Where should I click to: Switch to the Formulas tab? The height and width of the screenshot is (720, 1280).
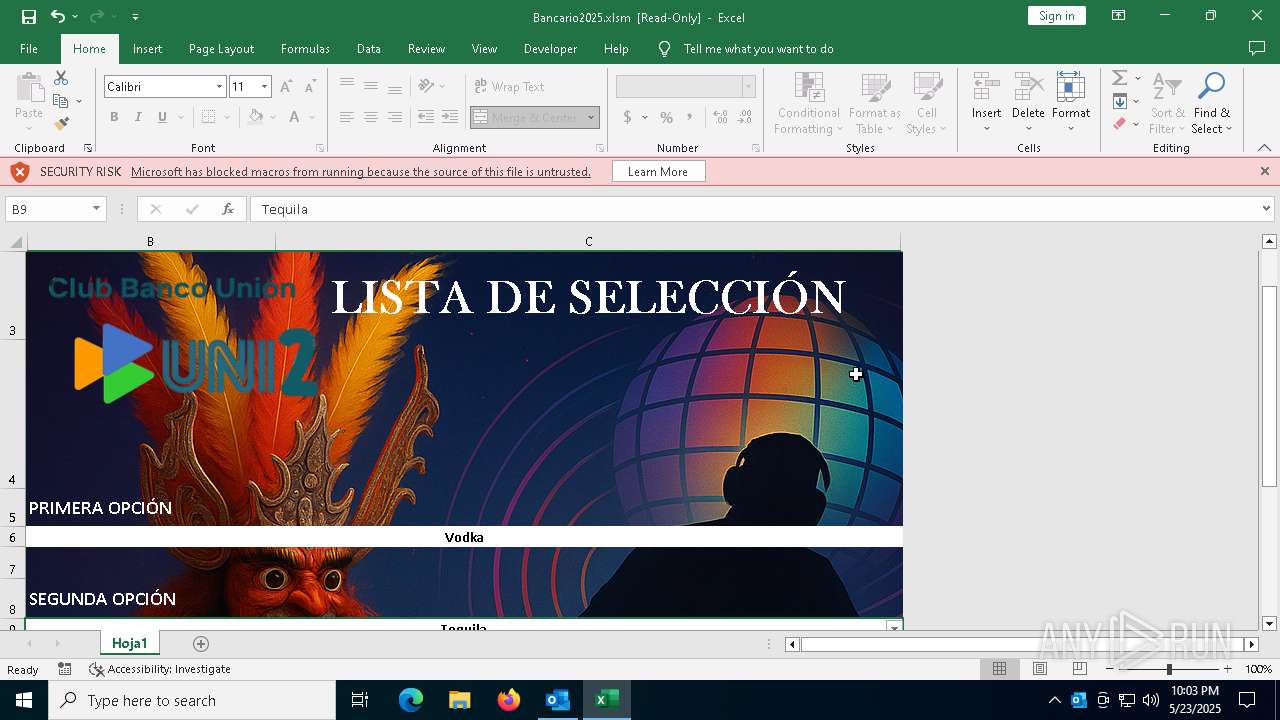305,49
